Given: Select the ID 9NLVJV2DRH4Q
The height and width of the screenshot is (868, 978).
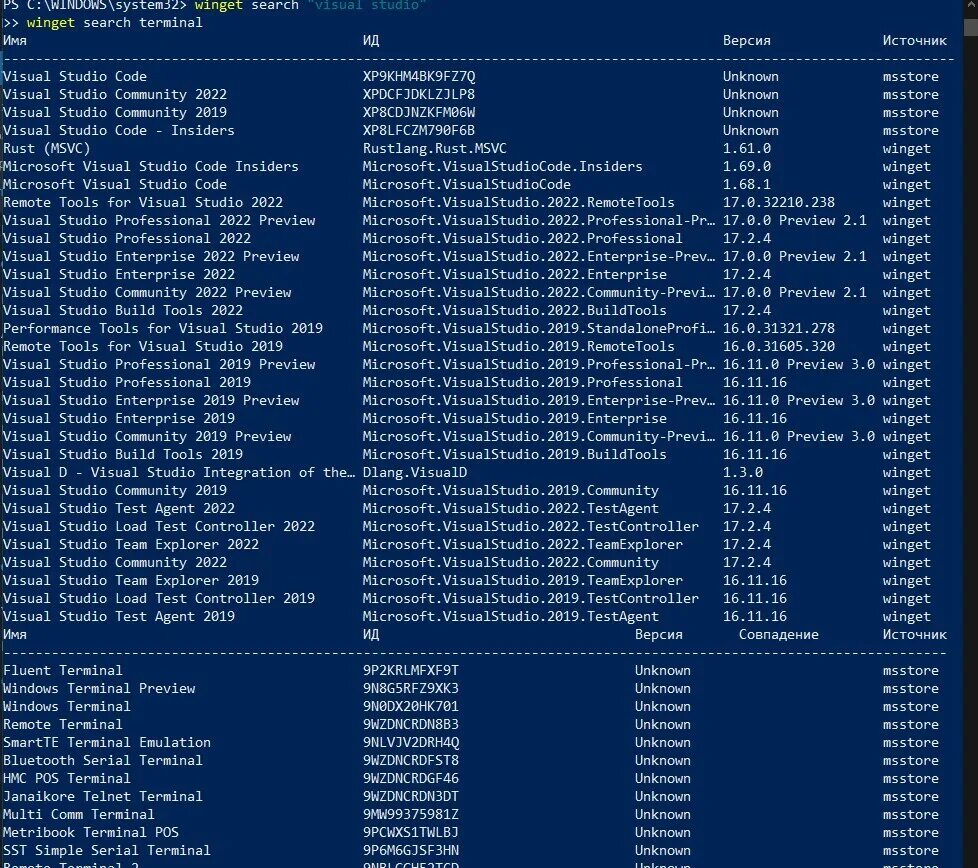Looking at the screenshot, I should (x=410, y=743).
